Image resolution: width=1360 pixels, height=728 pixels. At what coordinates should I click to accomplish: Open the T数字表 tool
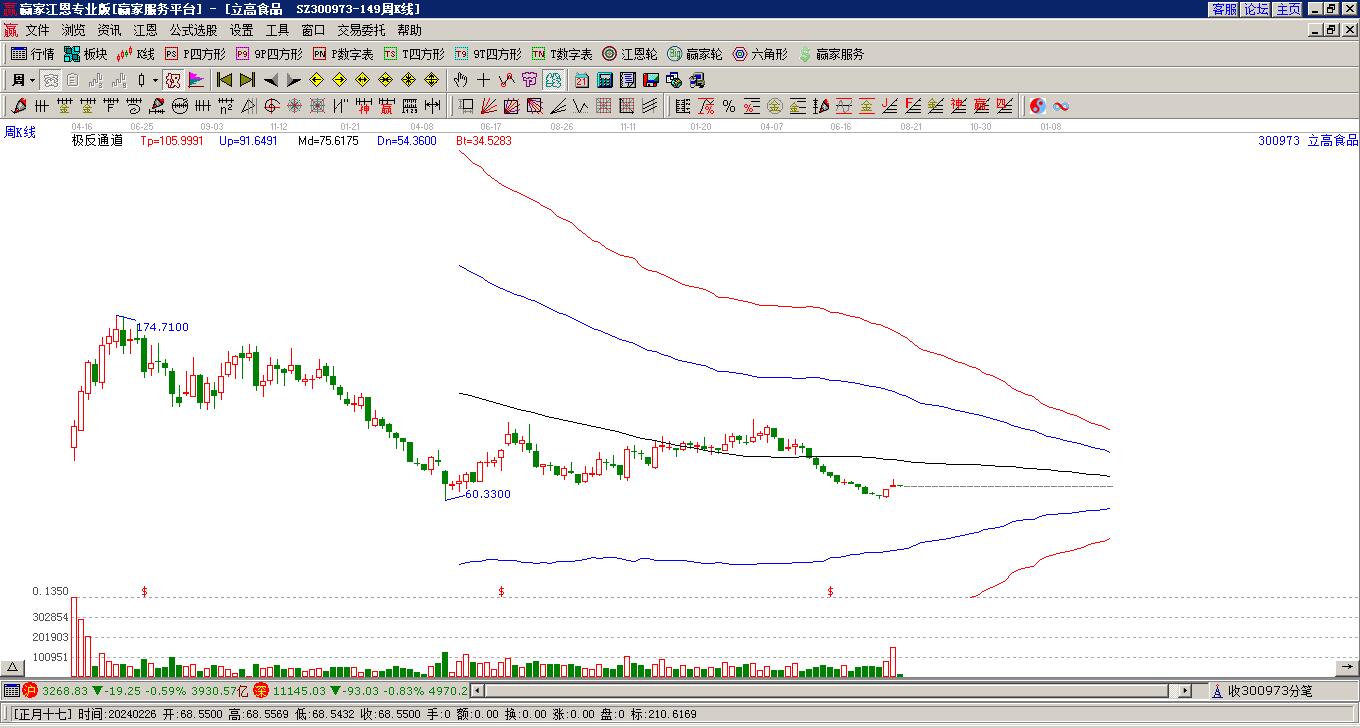coord(562,54)
